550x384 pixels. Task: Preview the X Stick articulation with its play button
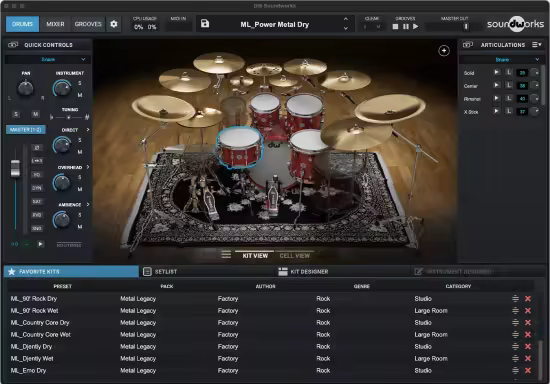[497, 111]
